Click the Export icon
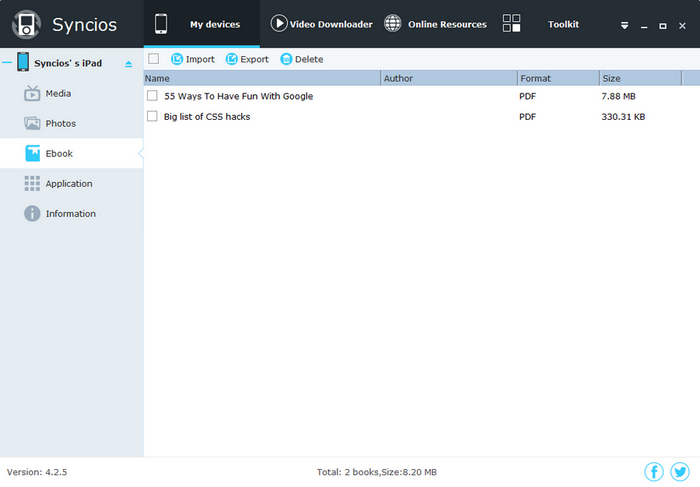 [232, 59]
